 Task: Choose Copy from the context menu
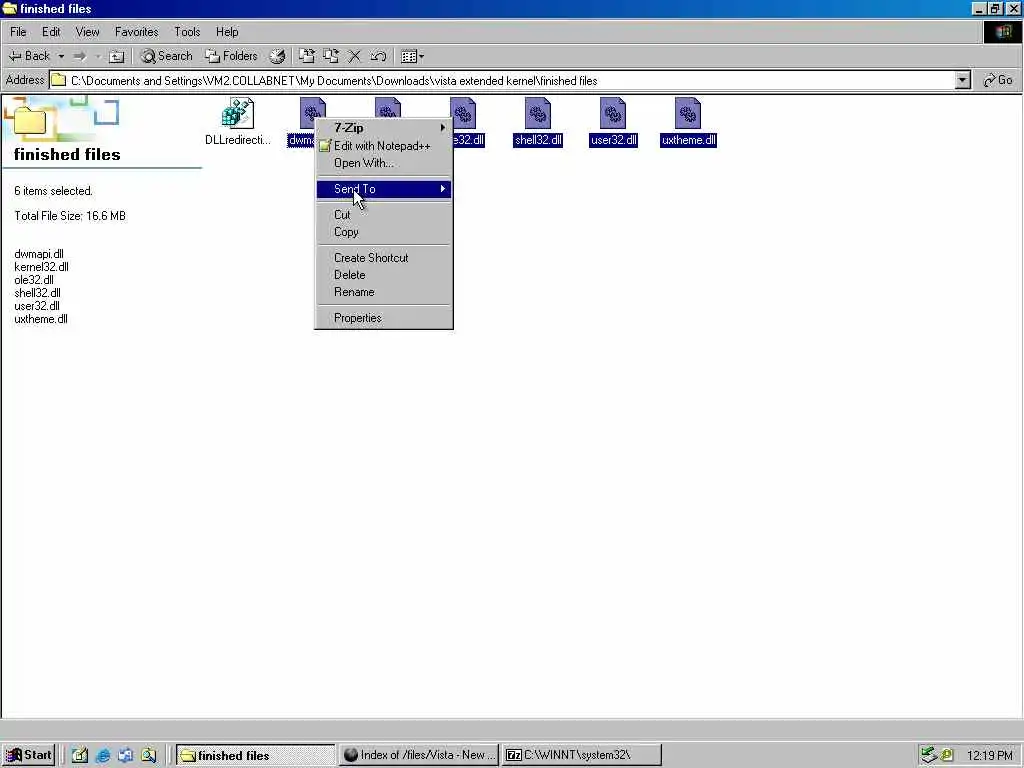point(383,232)
